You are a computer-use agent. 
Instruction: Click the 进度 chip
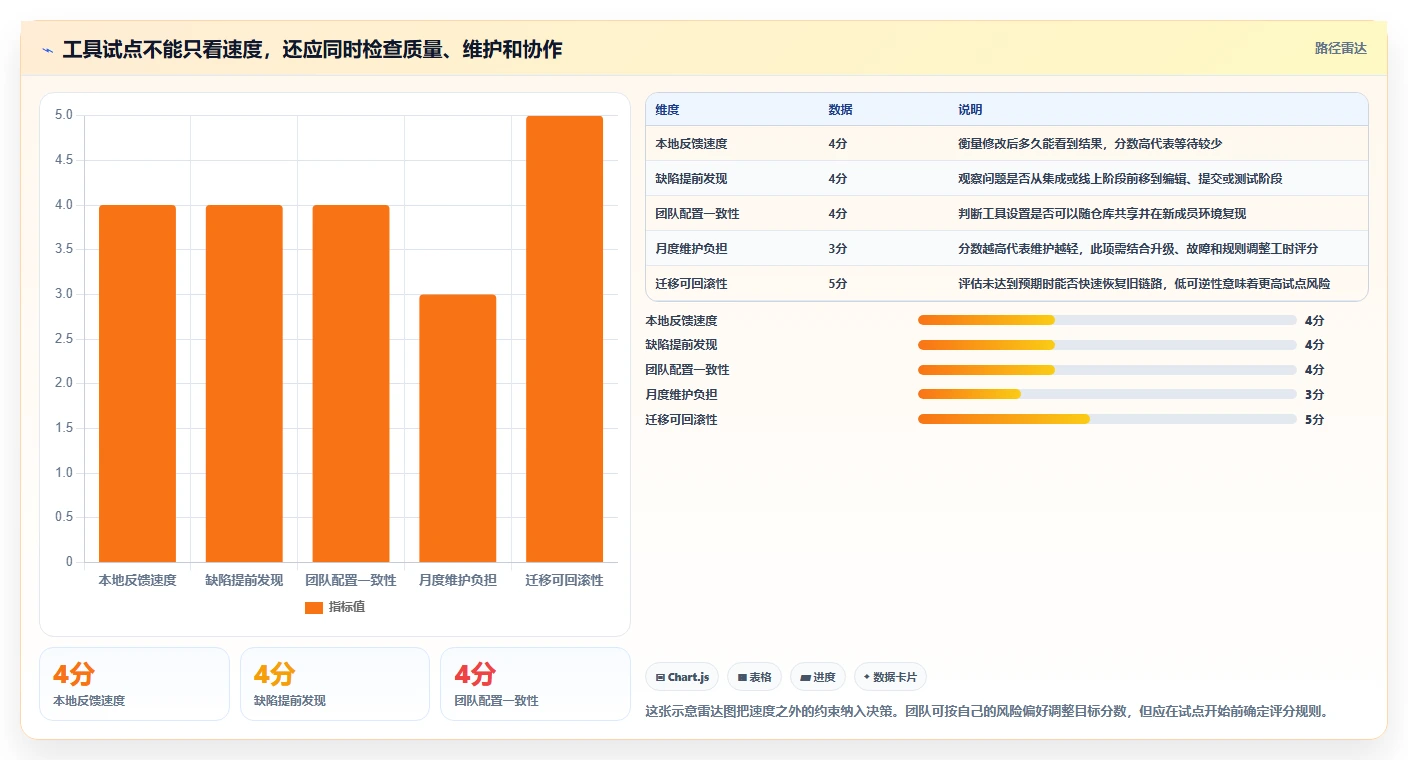tap(817, 677)
